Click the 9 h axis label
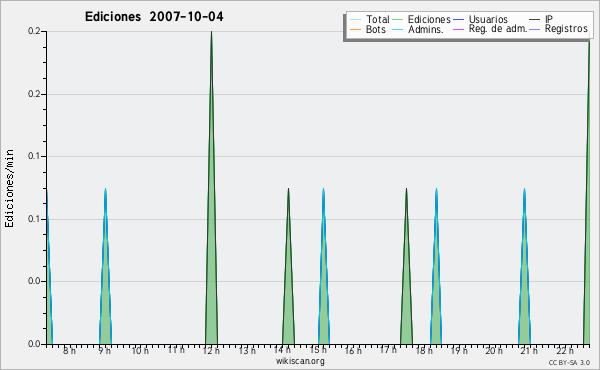This screenshot has height=370, width=600. [104, 350]
